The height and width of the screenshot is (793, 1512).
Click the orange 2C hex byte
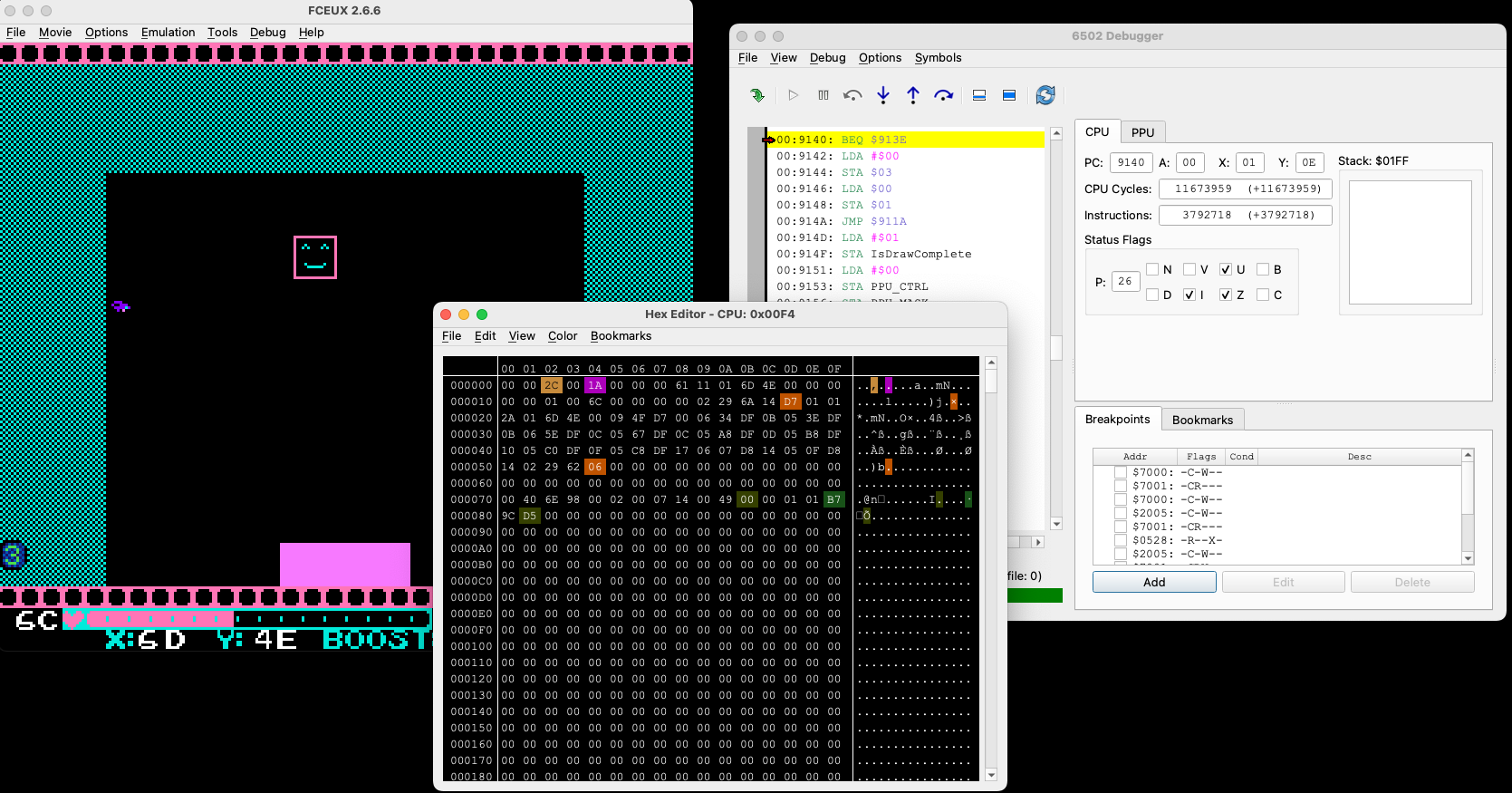pos(552,385)
